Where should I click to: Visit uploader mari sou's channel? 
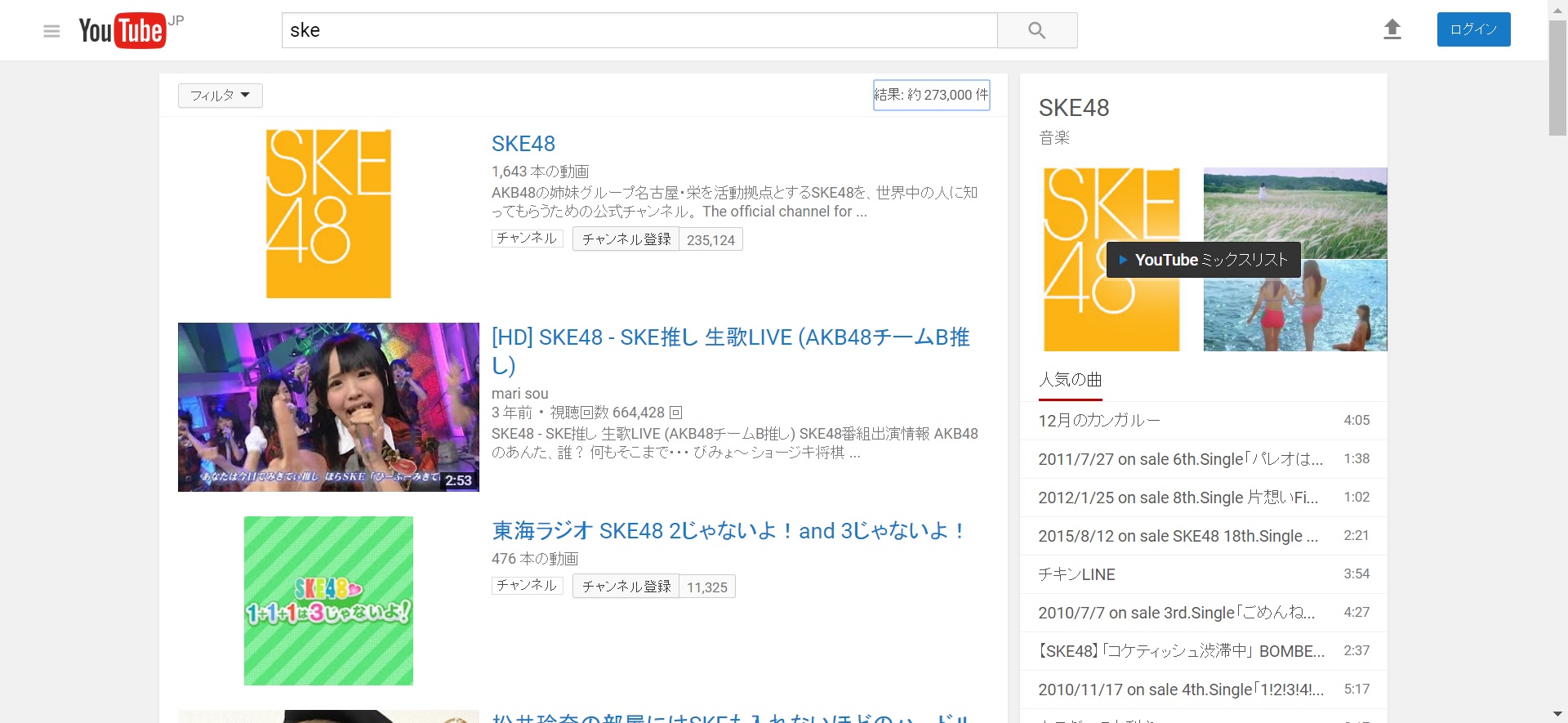tap(520, 394)
